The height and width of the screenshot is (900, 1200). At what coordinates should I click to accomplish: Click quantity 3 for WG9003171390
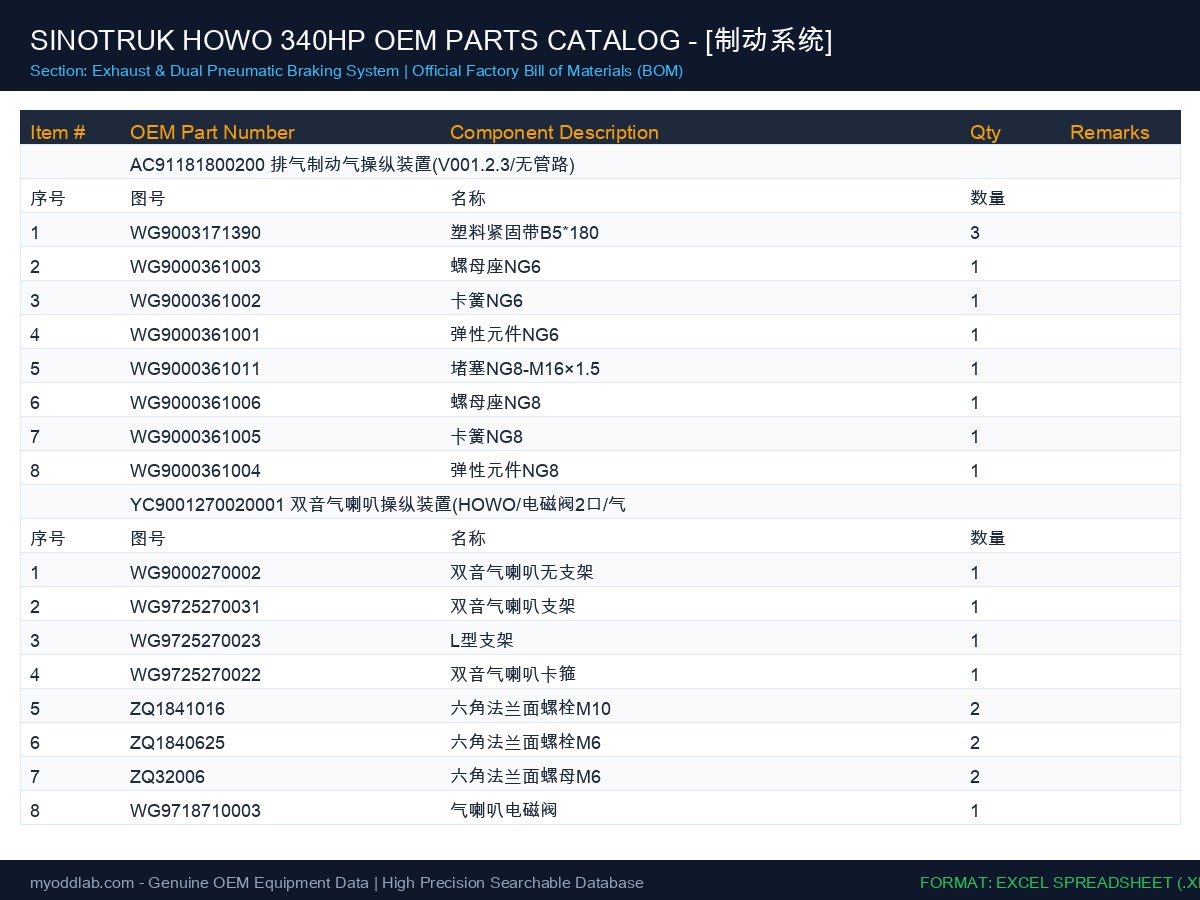975,233
